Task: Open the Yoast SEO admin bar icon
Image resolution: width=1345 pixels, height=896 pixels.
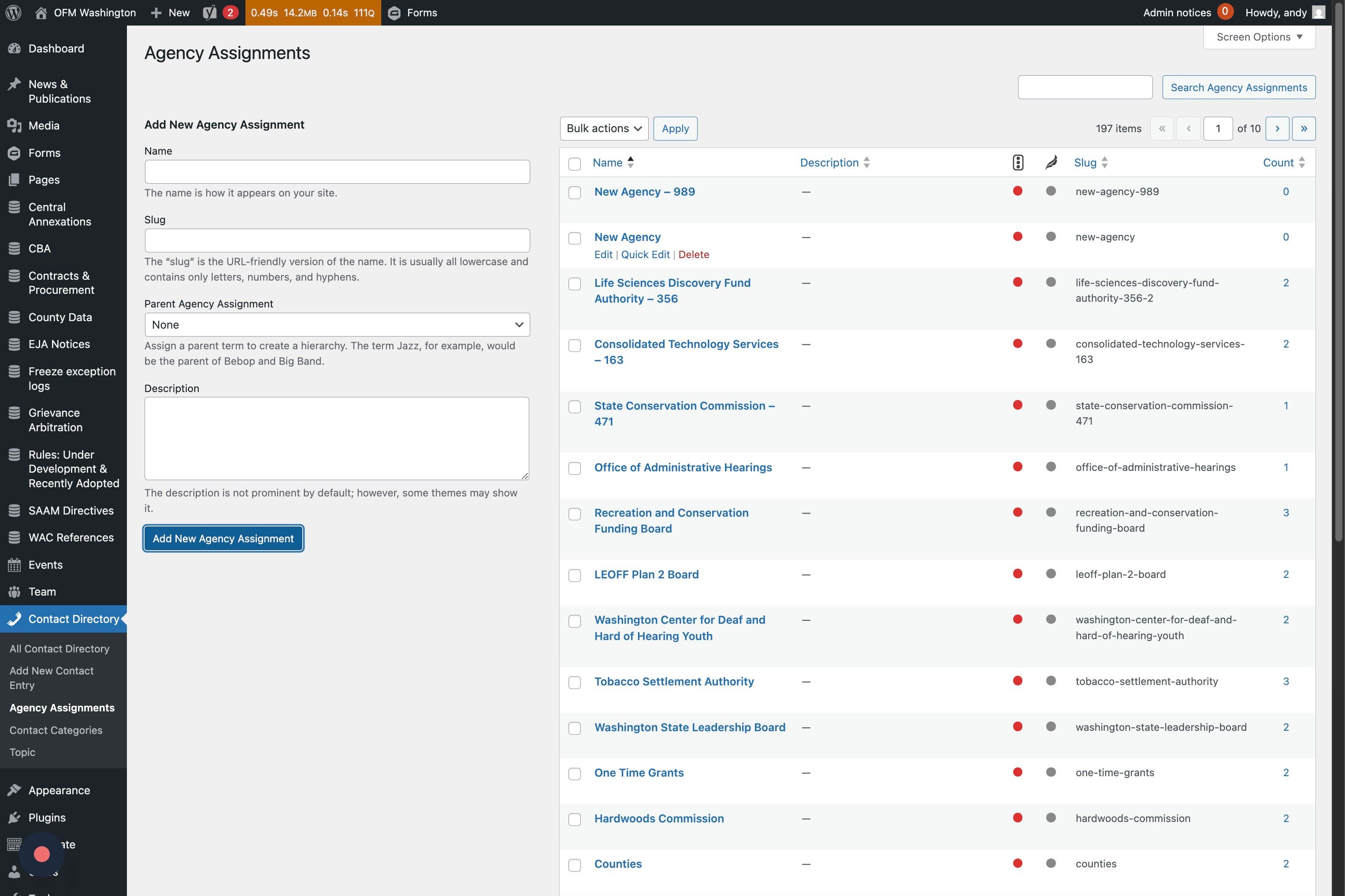Action: pos(210,13)
